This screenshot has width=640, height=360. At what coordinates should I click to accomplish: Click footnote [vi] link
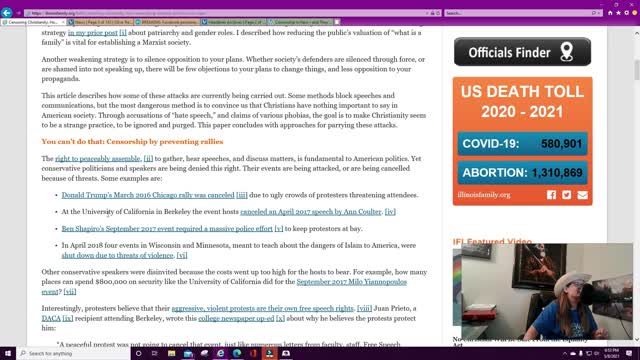click(x=182, y=256)
